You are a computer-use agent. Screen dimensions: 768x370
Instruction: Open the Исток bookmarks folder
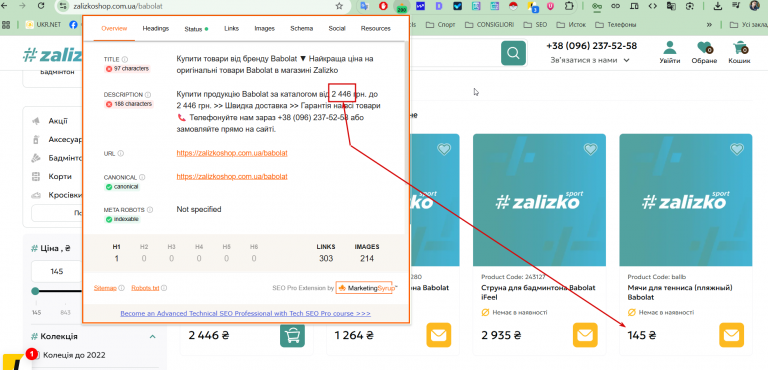[571, 25]
